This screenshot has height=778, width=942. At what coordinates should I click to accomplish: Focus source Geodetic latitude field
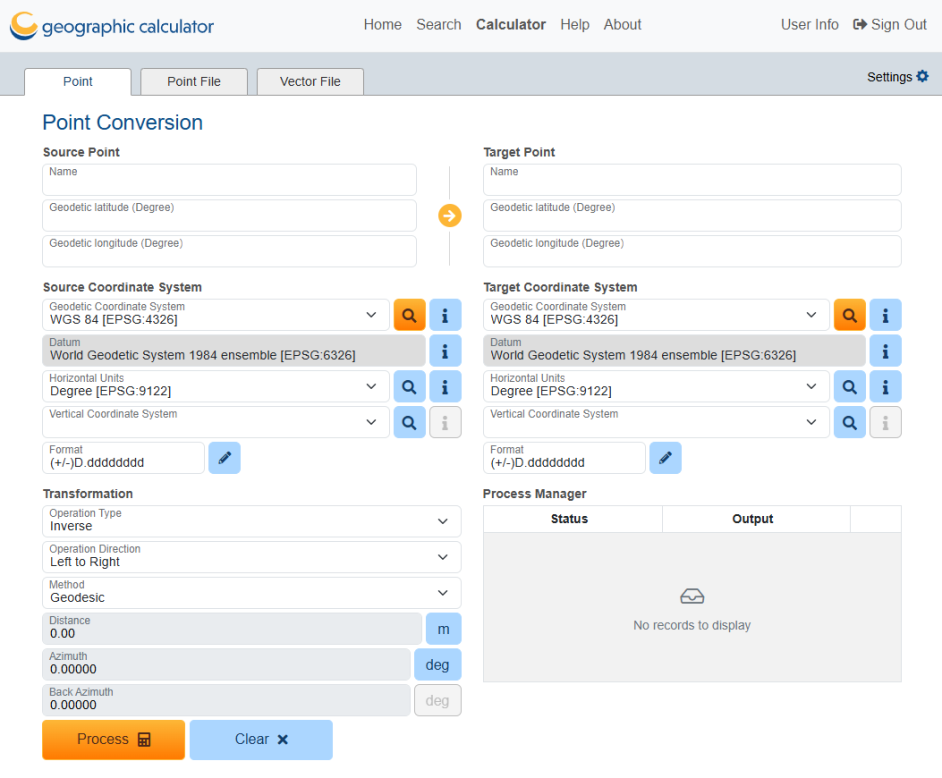point(229,215)
